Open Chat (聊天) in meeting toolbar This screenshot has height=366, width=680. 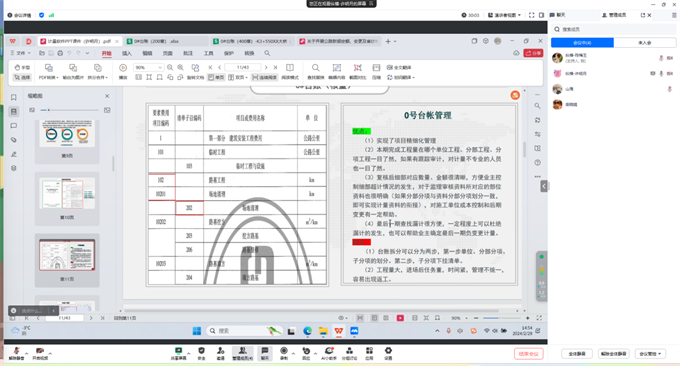pos(265,353)
